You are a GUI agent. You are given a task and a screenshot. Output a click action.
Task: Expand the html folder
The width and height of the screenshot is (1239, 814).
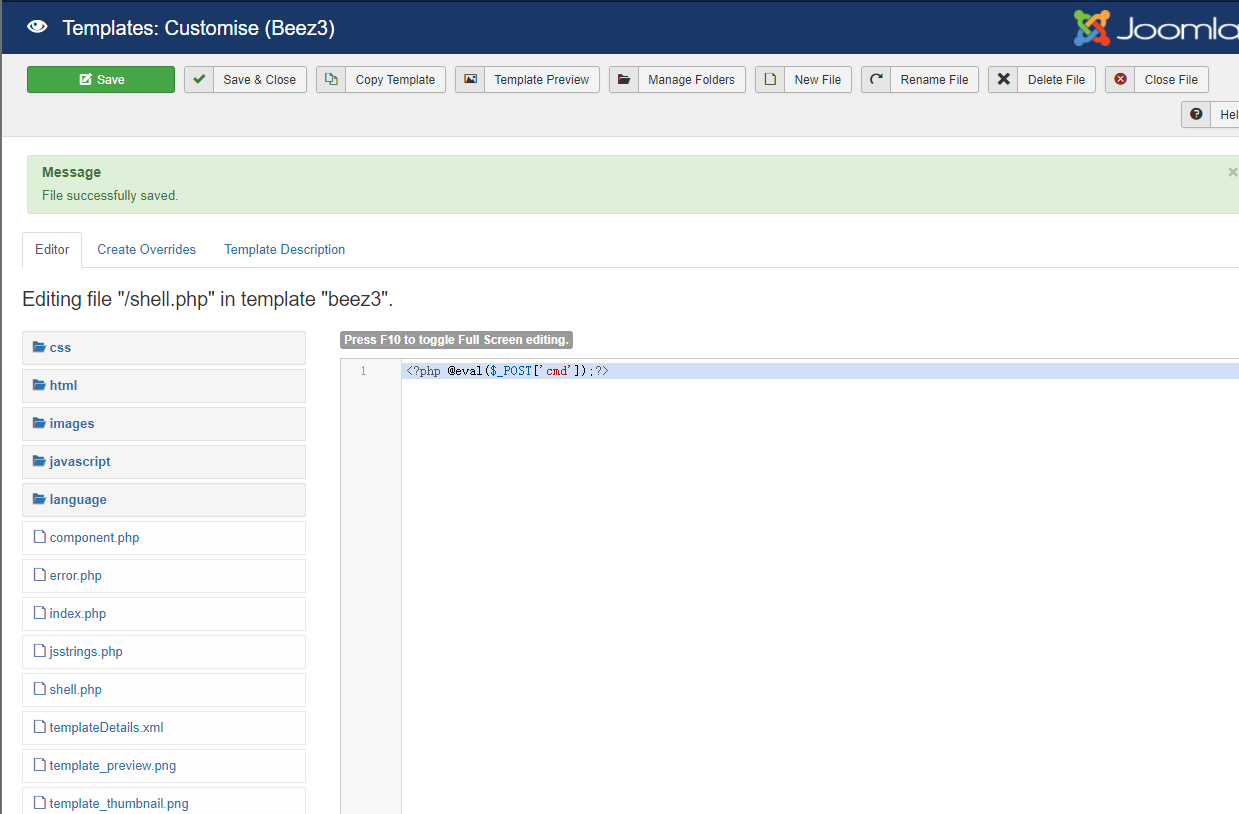click(x=164, y=385)
